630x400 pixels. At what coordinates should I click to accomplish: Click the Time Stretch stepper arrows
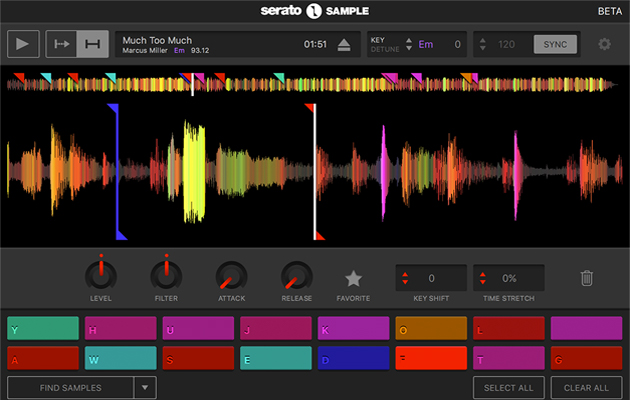(481, 278)
